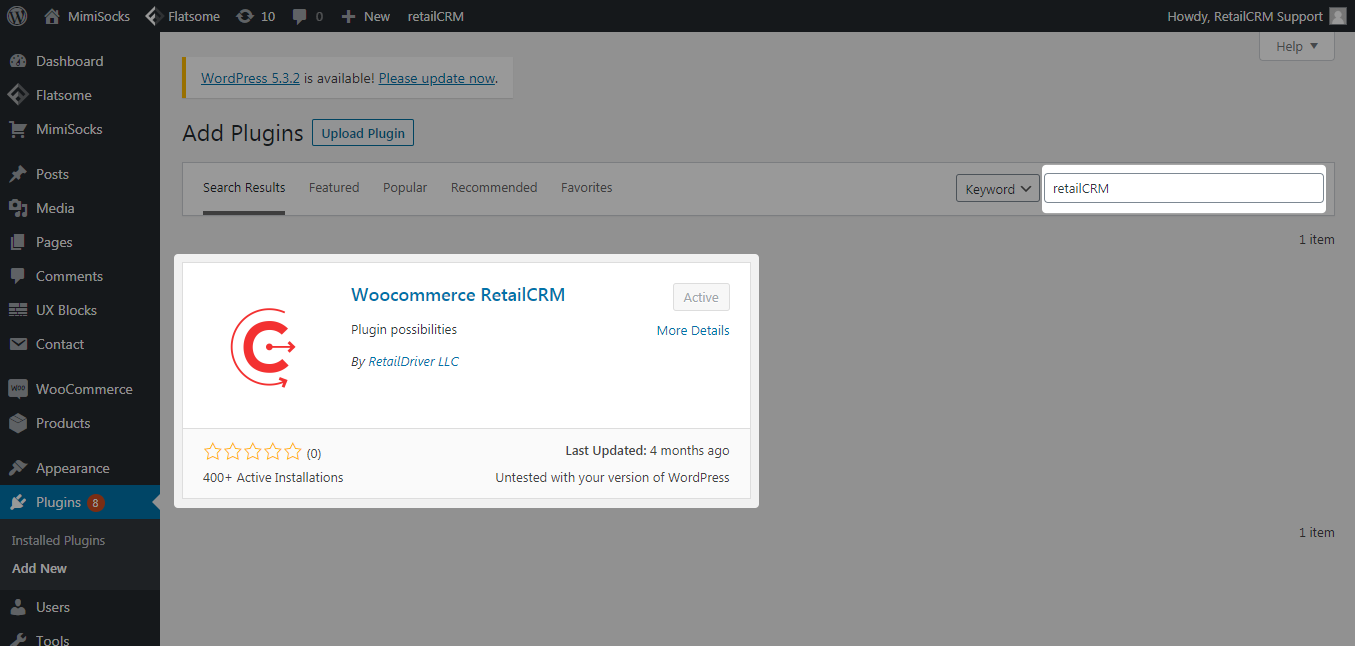
Task: Open the Keyword search type dropdown
Action: 998,189
